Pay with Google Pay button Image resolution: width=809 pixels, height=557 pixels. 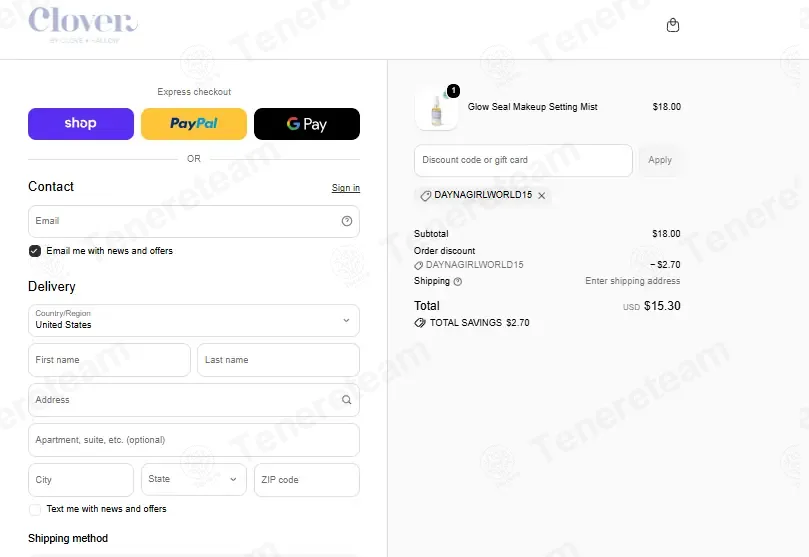point(307,124)
